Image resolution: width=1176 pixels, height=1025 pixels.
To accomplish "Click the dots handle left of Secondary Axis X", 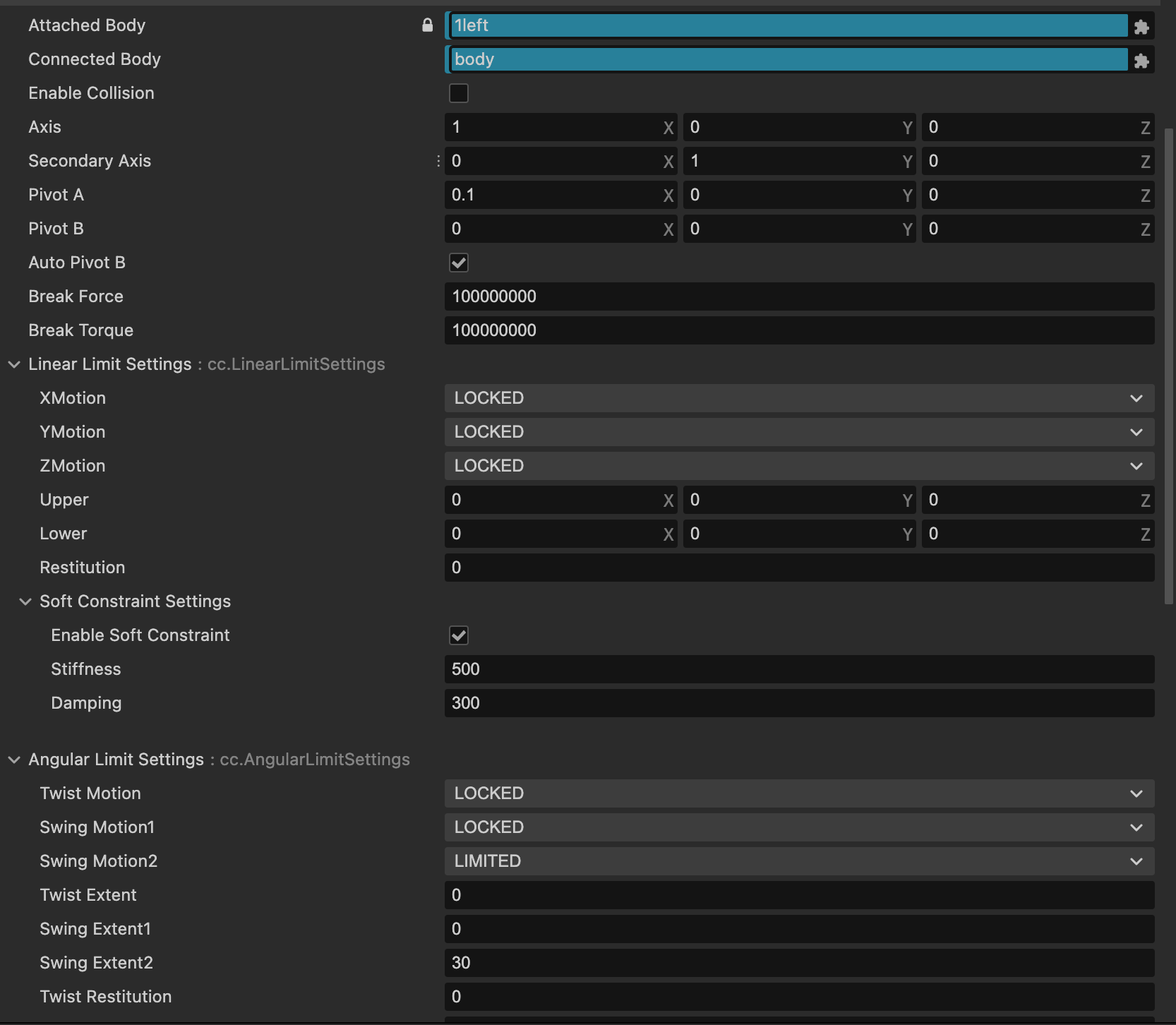I will [x=438, y=161].
